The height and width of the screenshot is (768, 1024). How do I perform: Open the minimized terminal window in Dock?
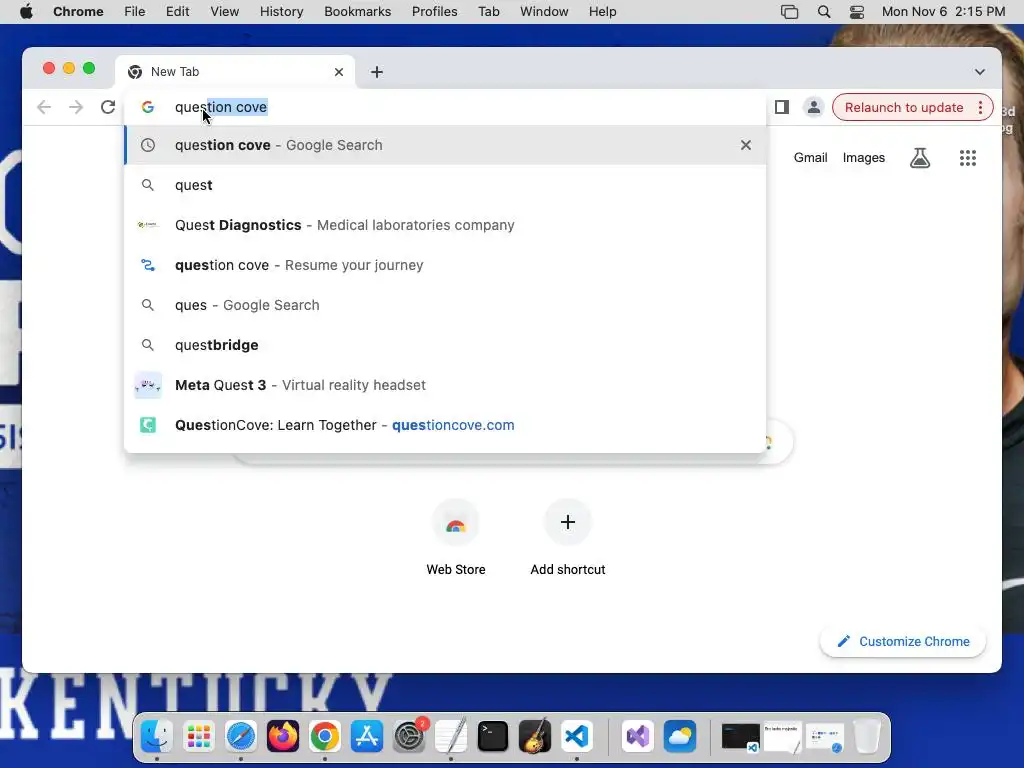740,737
